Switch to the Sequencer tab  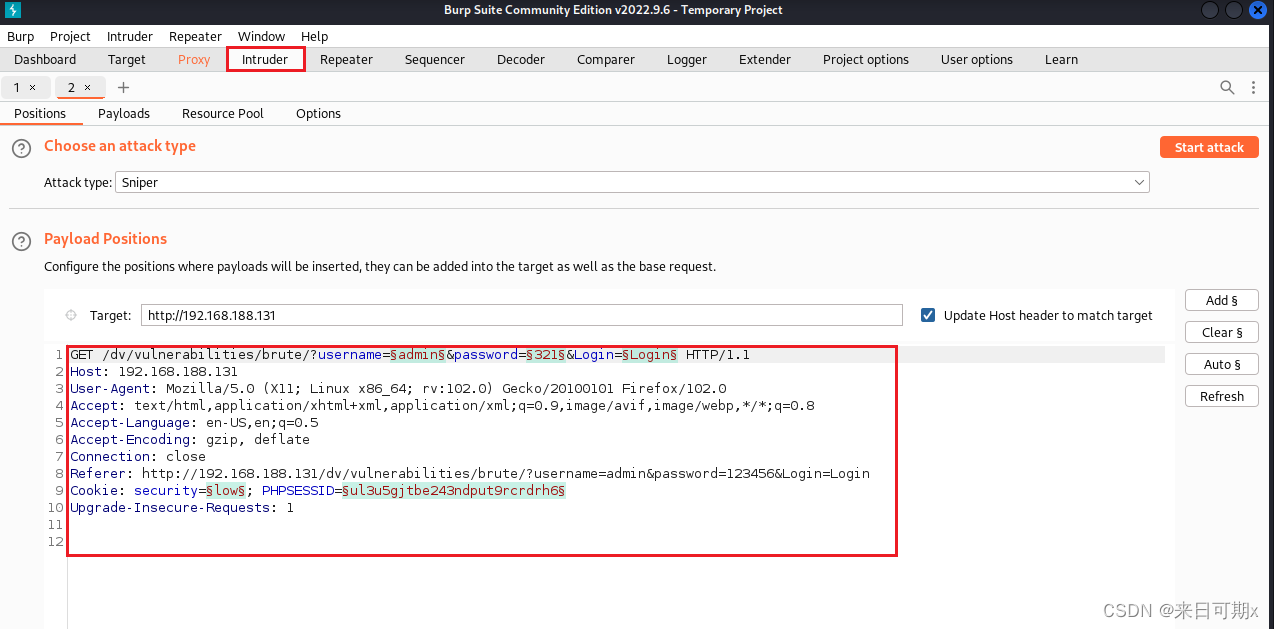(x=434, y=59)
